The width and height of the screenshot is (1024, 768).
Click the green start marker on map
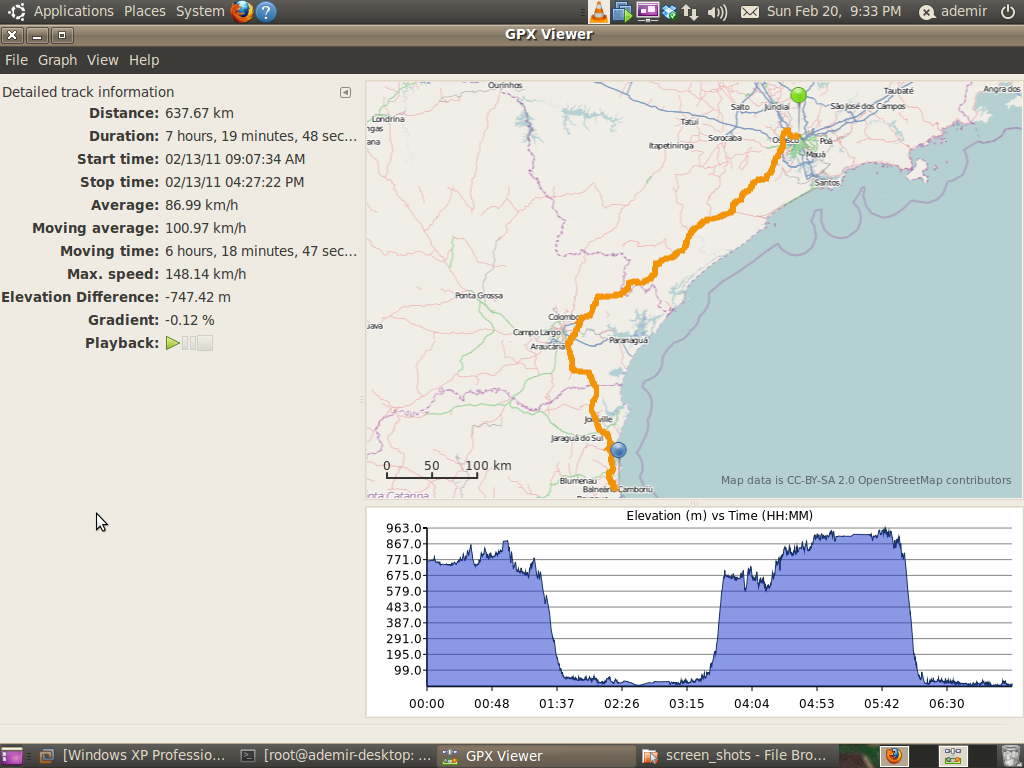(x=798, y=96)
